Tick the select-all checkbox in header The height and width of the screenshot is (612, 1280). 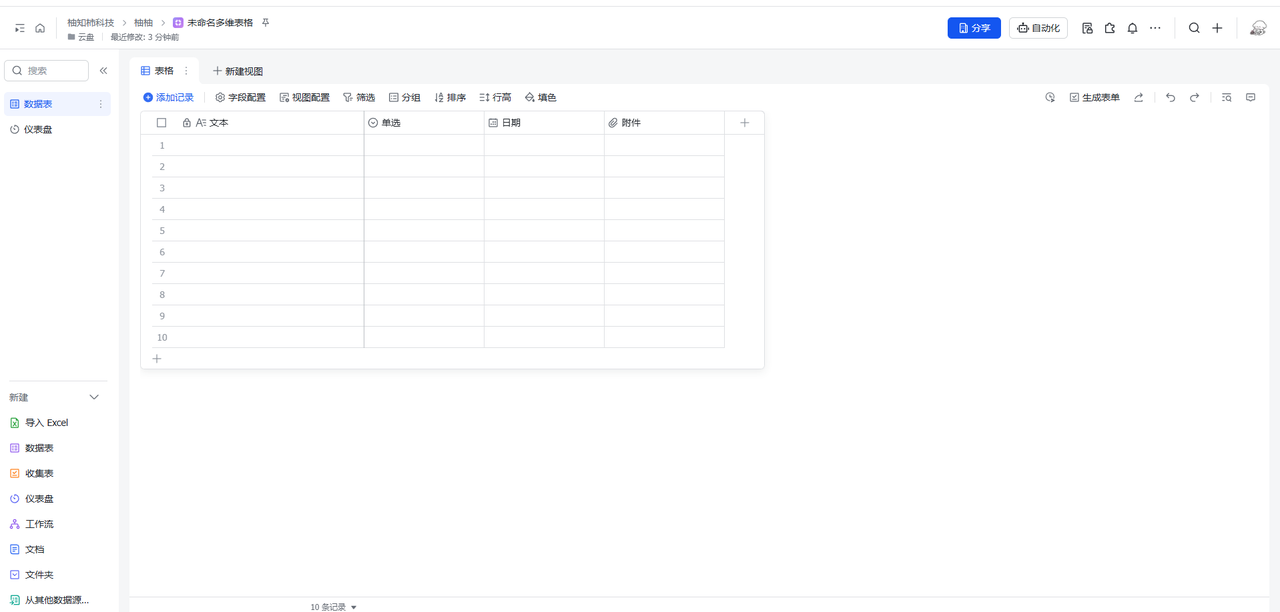[x=161, y=123]
